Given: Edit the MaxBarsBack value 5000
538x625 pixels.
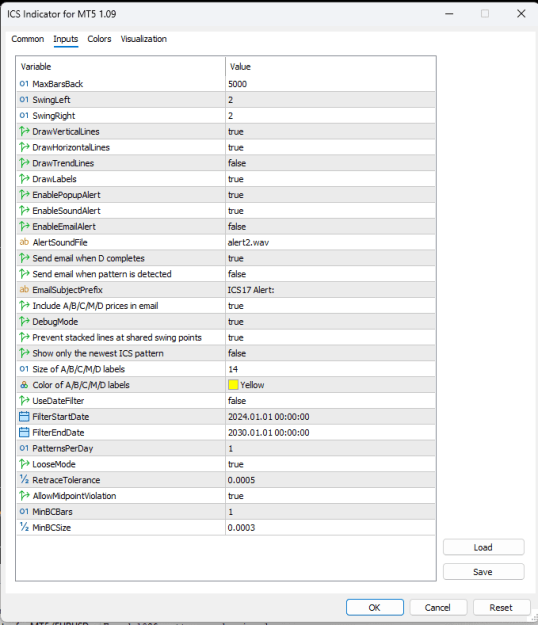Looking at the screenshot, I should click(330, 84).
